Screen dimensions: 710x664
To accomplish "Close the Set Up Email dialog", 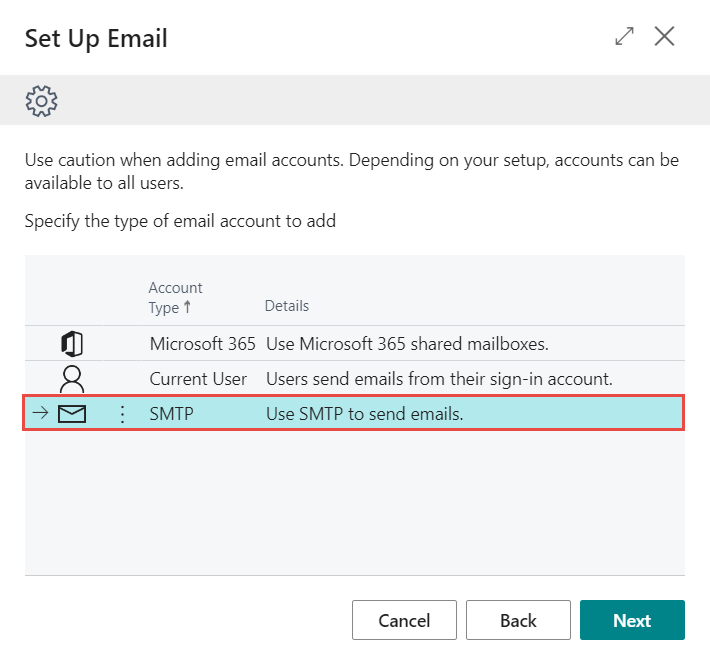I will pos(664,36).
